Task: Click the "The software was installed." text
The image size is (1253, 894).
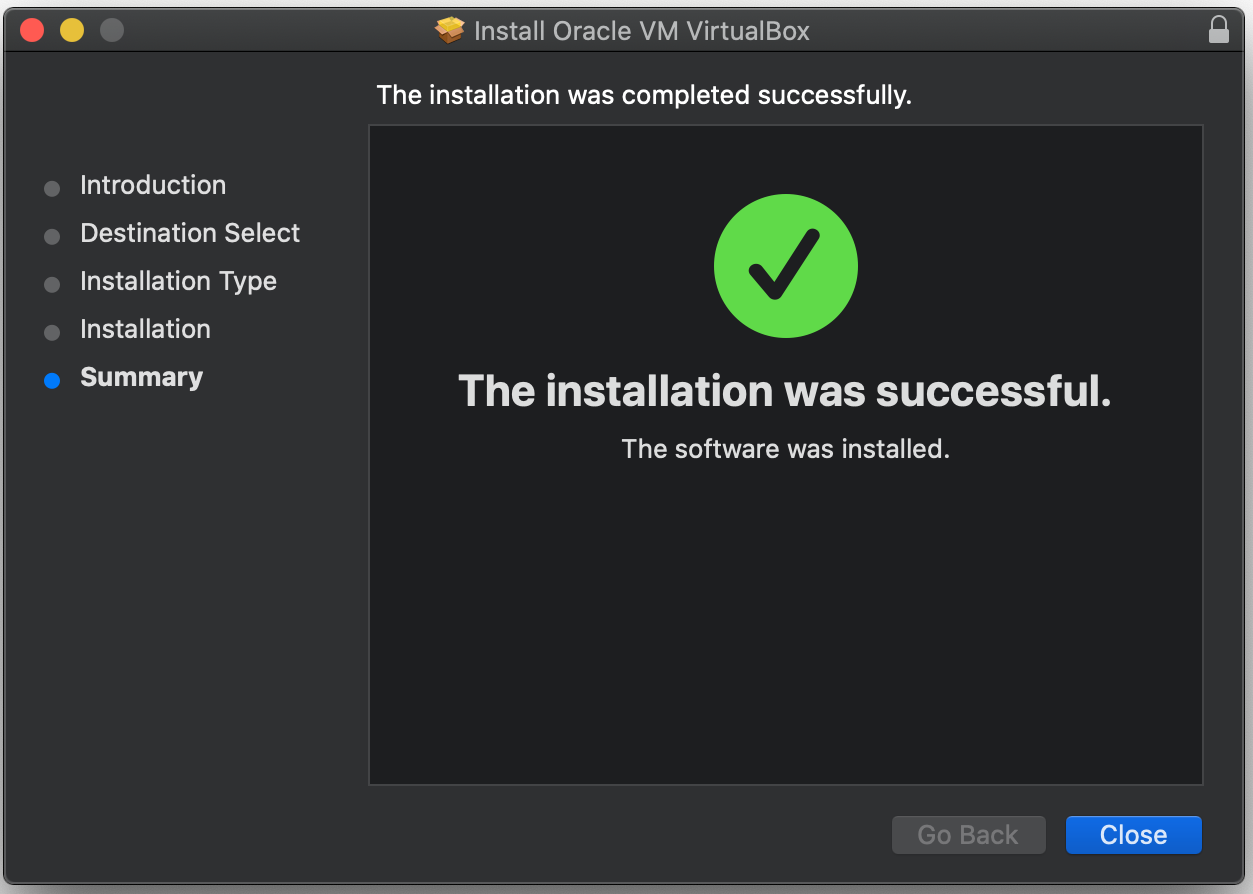Action: [785, 449]
